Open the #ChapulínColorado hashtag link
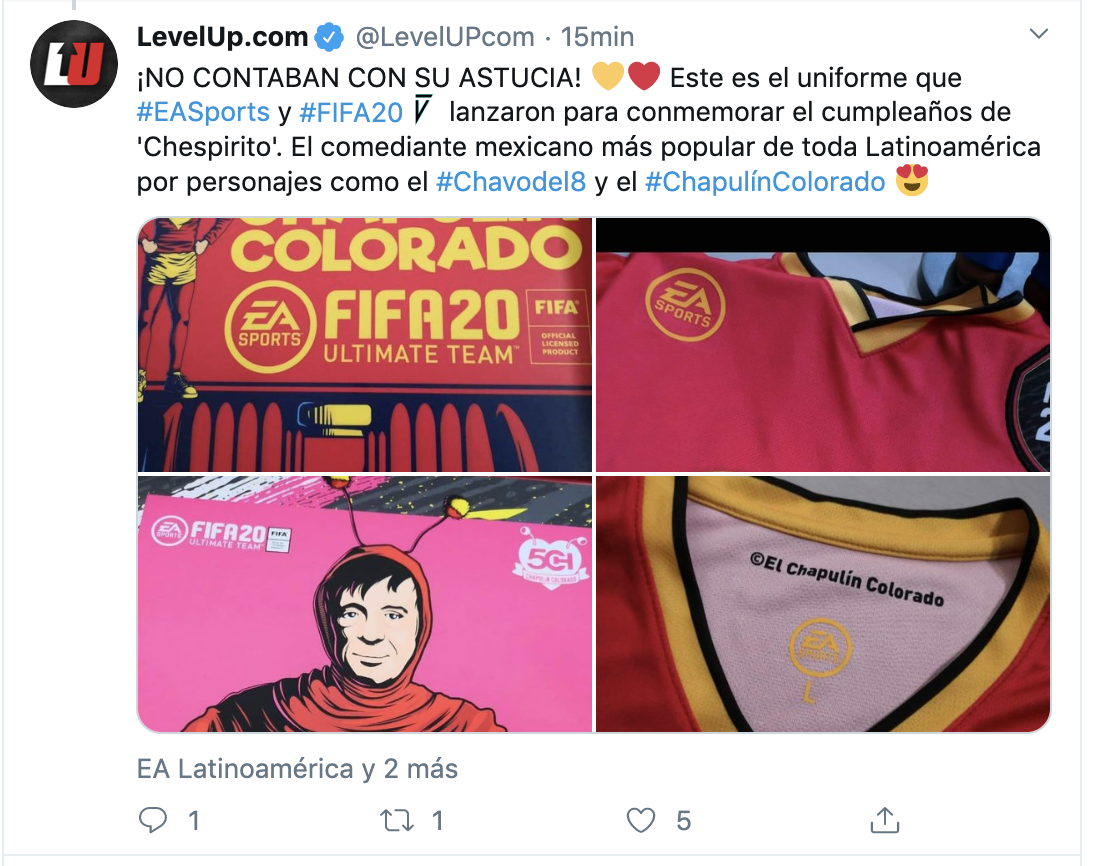The image size is (1094, 866). [765, 182]
